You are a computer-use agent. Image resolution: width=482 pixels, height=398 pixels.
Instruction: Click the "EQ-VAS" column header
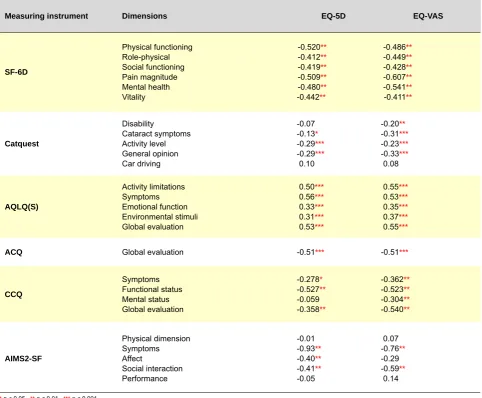coord(428,16)
